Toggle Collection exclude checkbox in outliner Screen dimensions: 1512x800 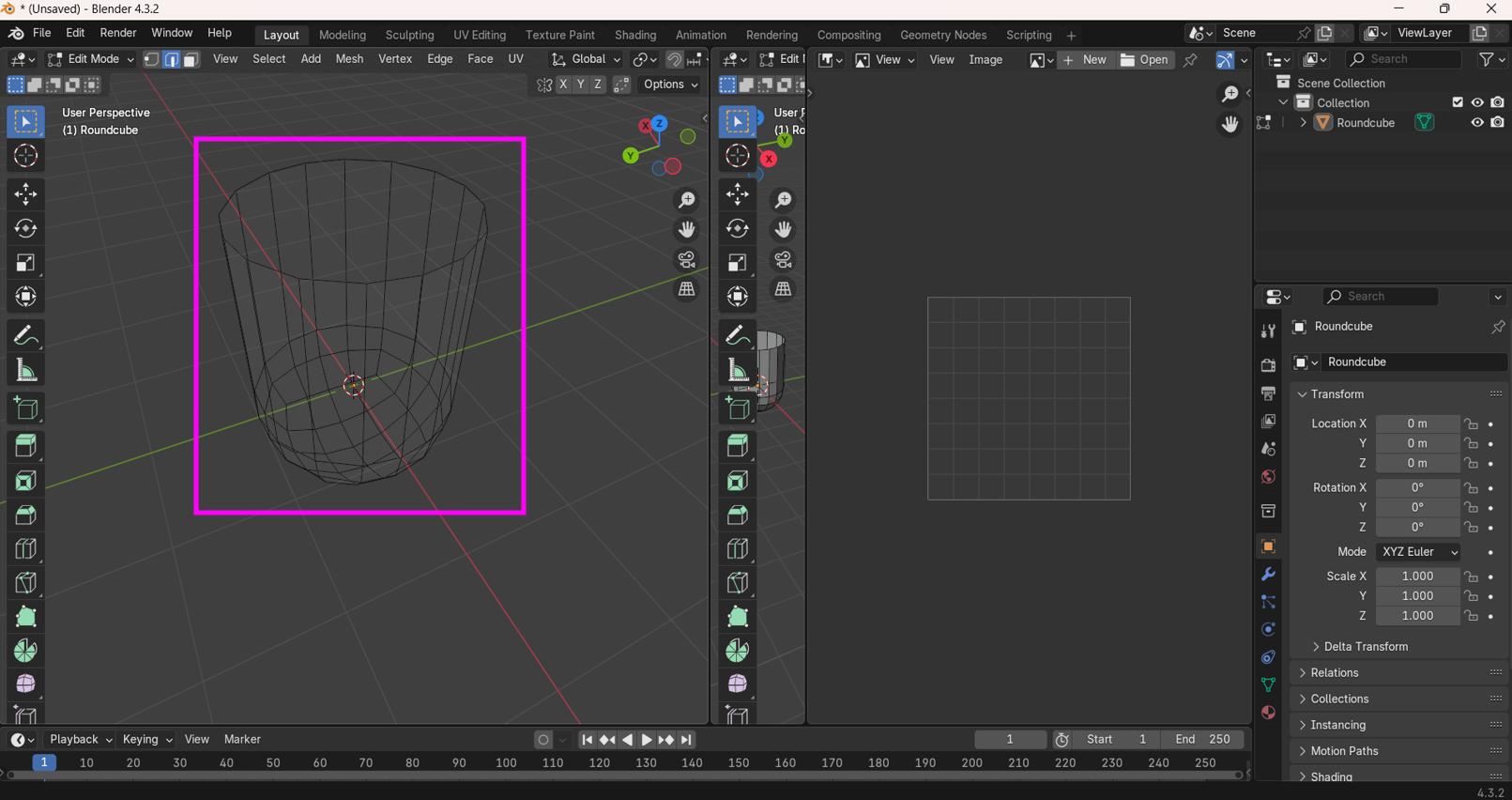click(1458, 102)
